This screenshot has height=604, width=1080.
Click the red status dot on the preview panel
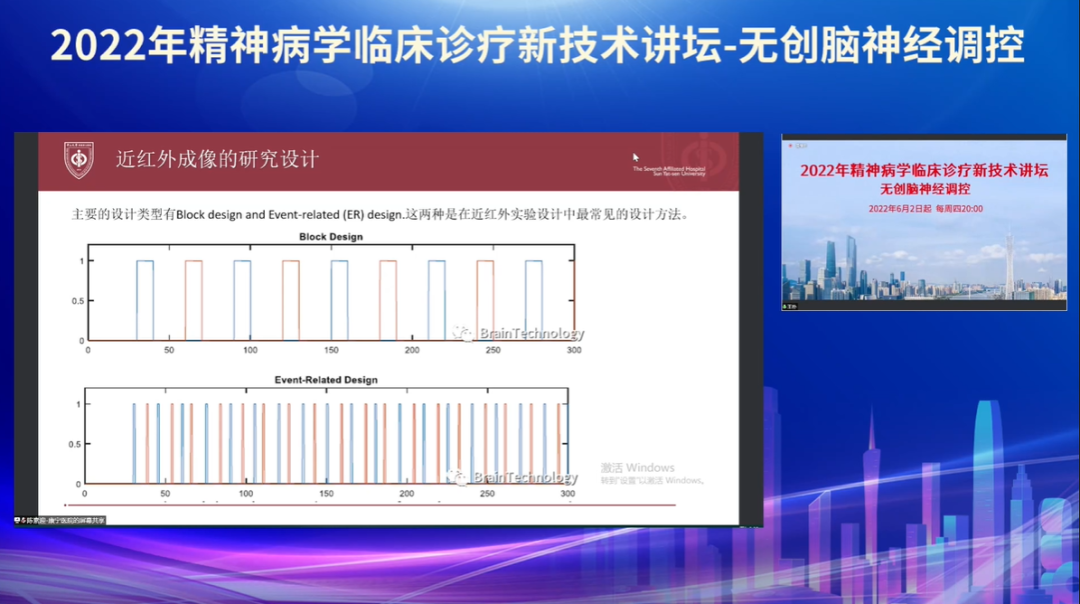point(790,145)
